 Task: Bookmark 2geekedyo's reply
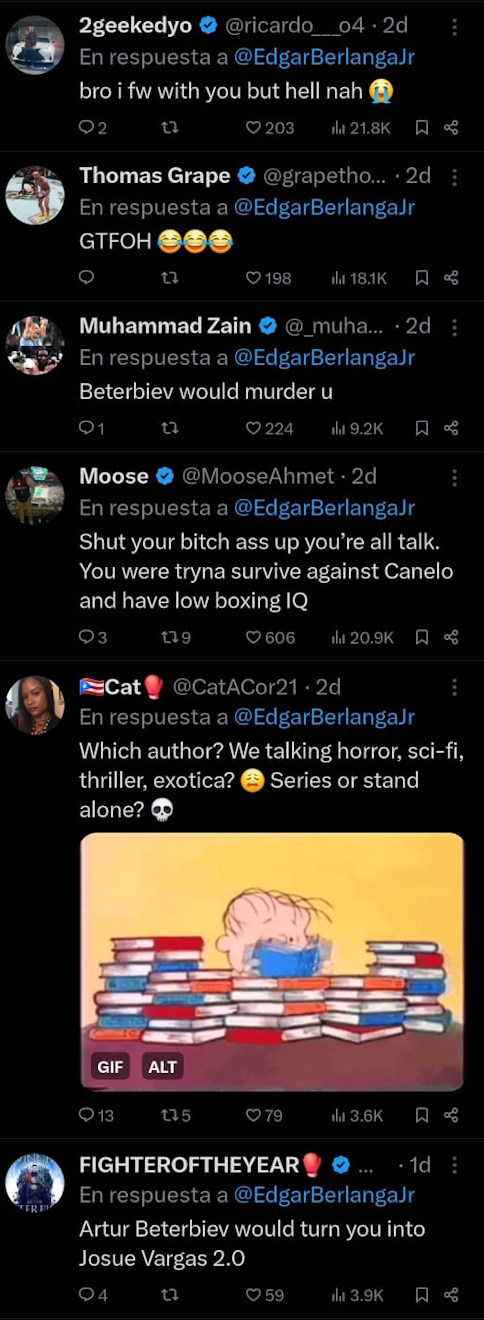click(x=422, y=127)
